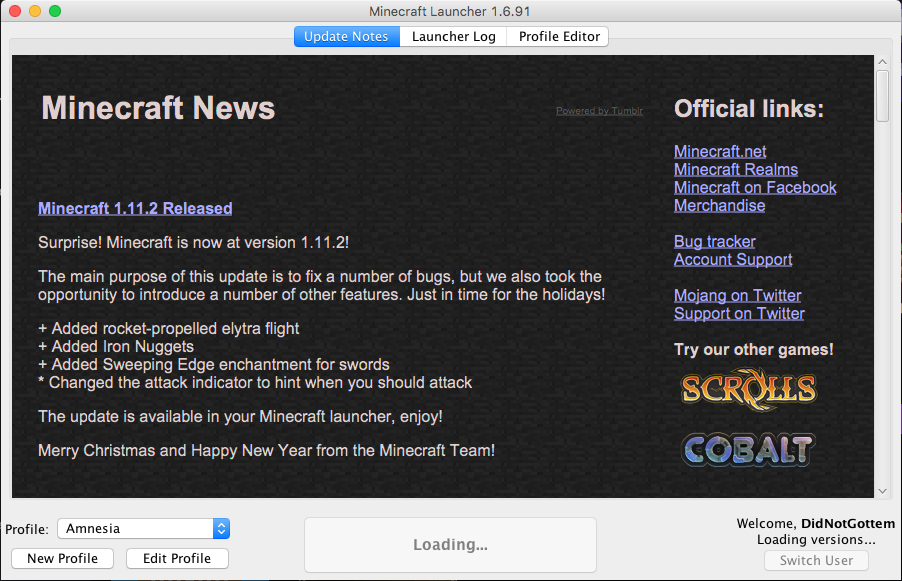This screenshot has width=902, height=581.
Task: Click the 'Try our other games!' text
Action: [754, 350]
